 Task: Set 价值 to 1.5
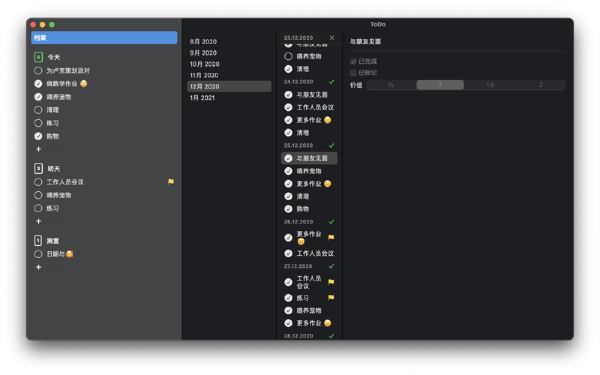(x=490, y=85)
